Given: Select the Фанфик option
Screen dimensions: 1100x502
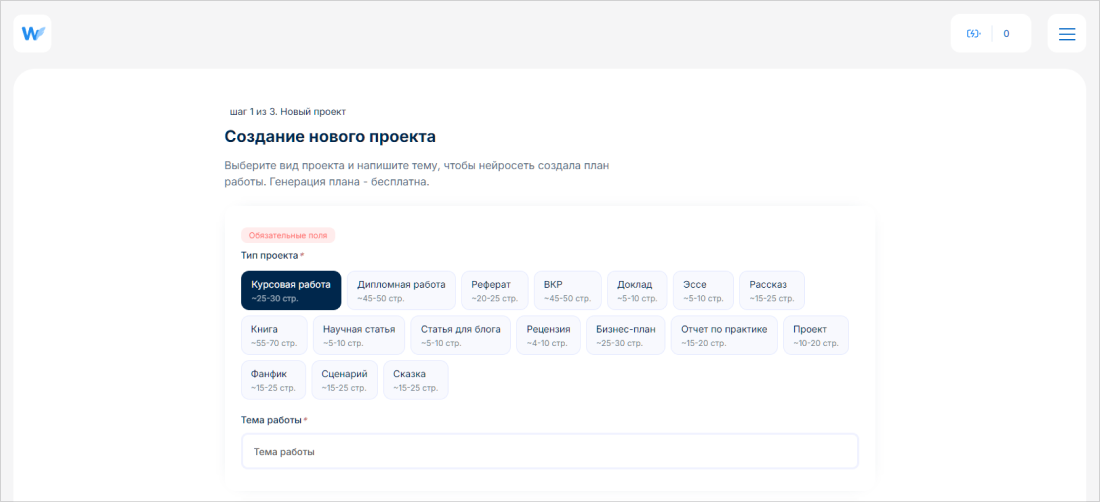Looking at the screenshot, I should coord(273,380).
